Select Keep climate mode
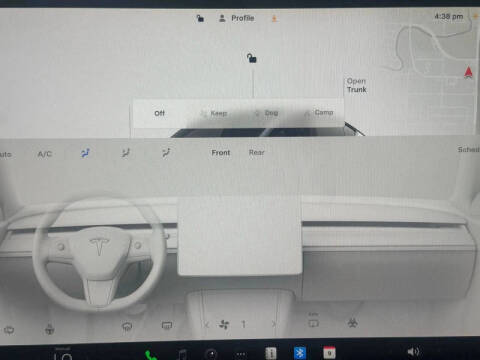 pos(214,113)
